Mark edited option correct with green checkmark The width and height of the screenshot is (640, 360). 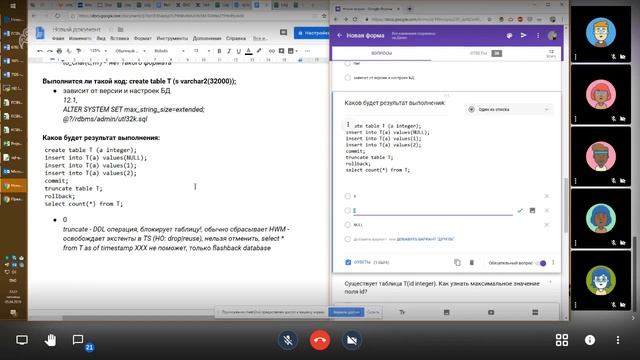pos(520,211)
